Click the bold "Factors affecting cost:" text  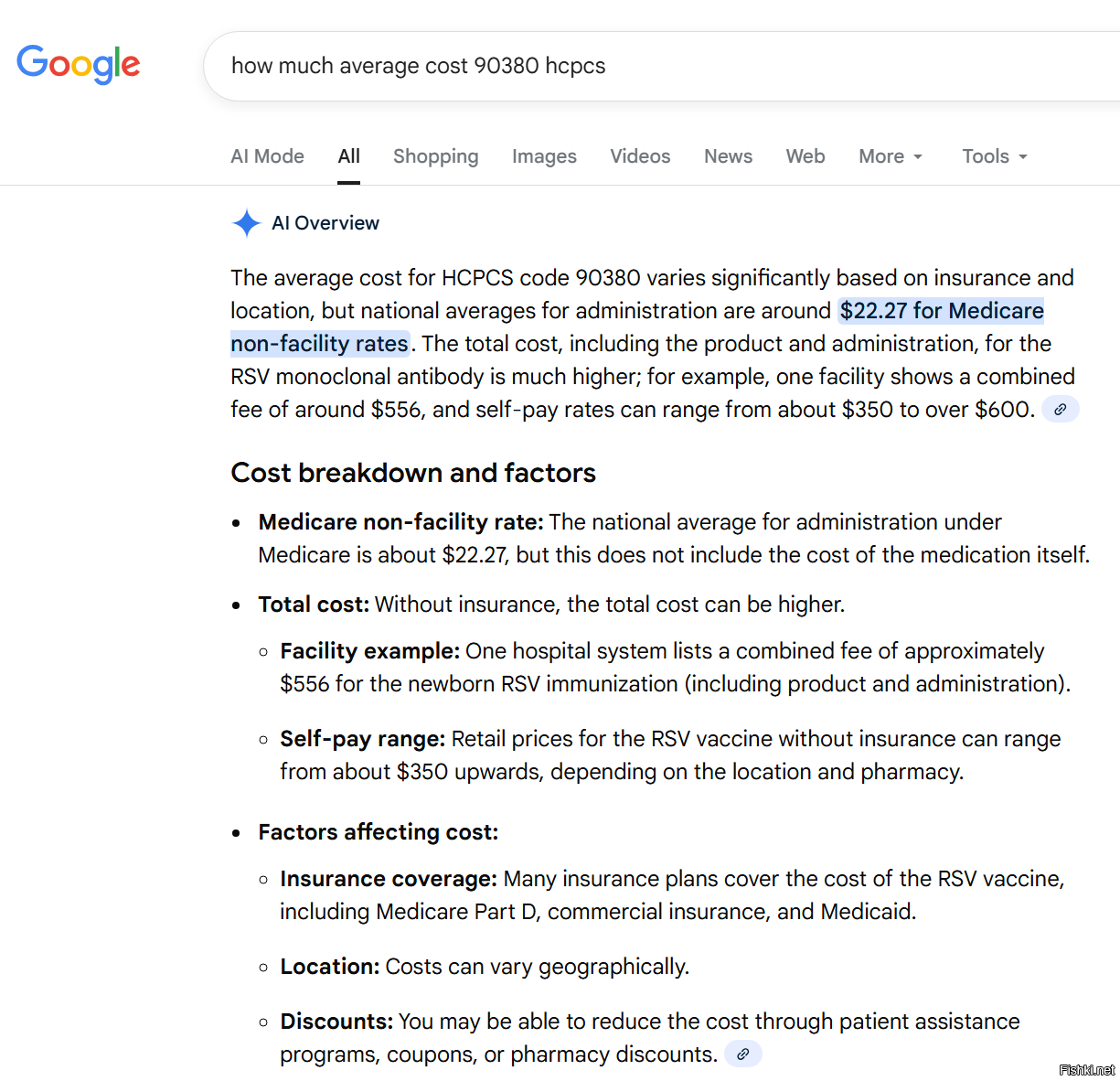(378, 832)
